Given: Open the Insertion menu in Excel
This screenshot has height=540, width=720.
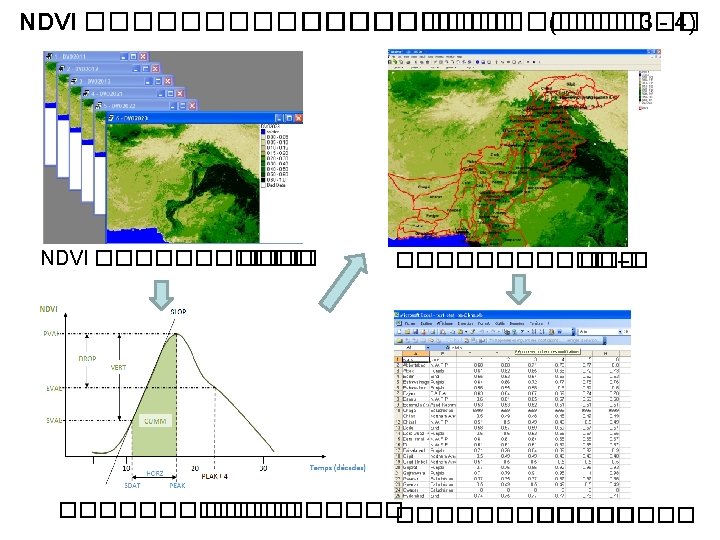Looking at the screenshot, I should click(465, 324).
